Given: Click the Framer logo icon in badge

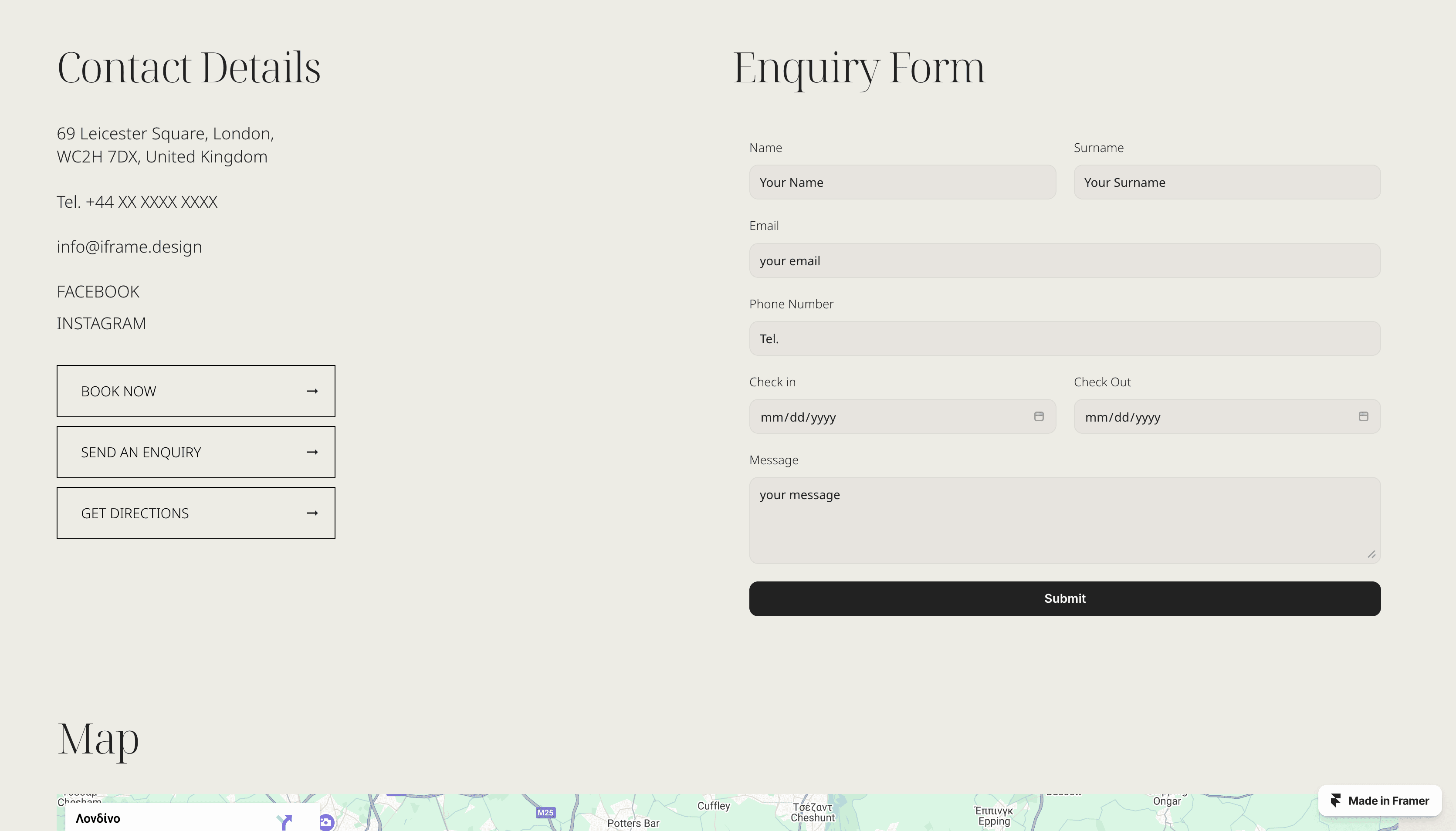Looking at the screenshot, I should coord(1336,800).
